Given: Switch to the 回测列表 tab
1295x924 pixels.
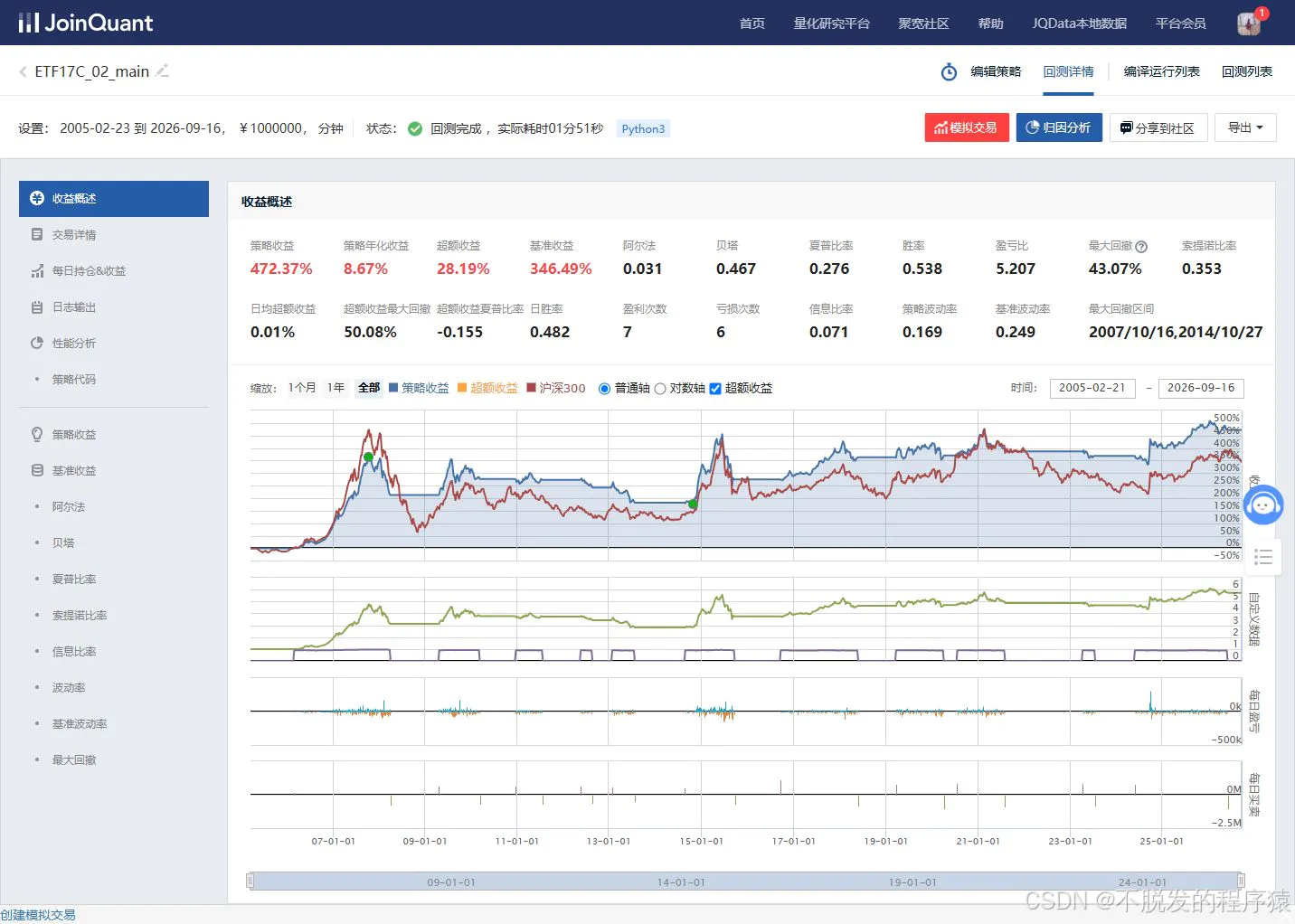Looking at the screenshot, I should click(x=1246, y=71).
